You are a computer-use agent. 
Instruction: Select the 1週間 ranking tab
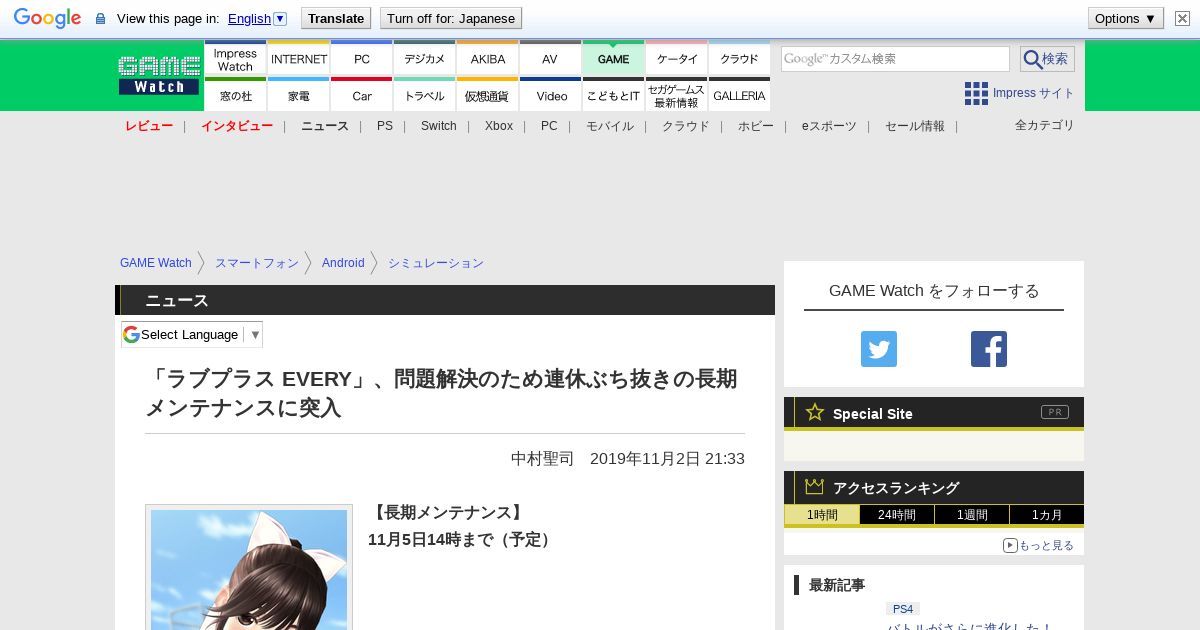(x=972, y=515)
